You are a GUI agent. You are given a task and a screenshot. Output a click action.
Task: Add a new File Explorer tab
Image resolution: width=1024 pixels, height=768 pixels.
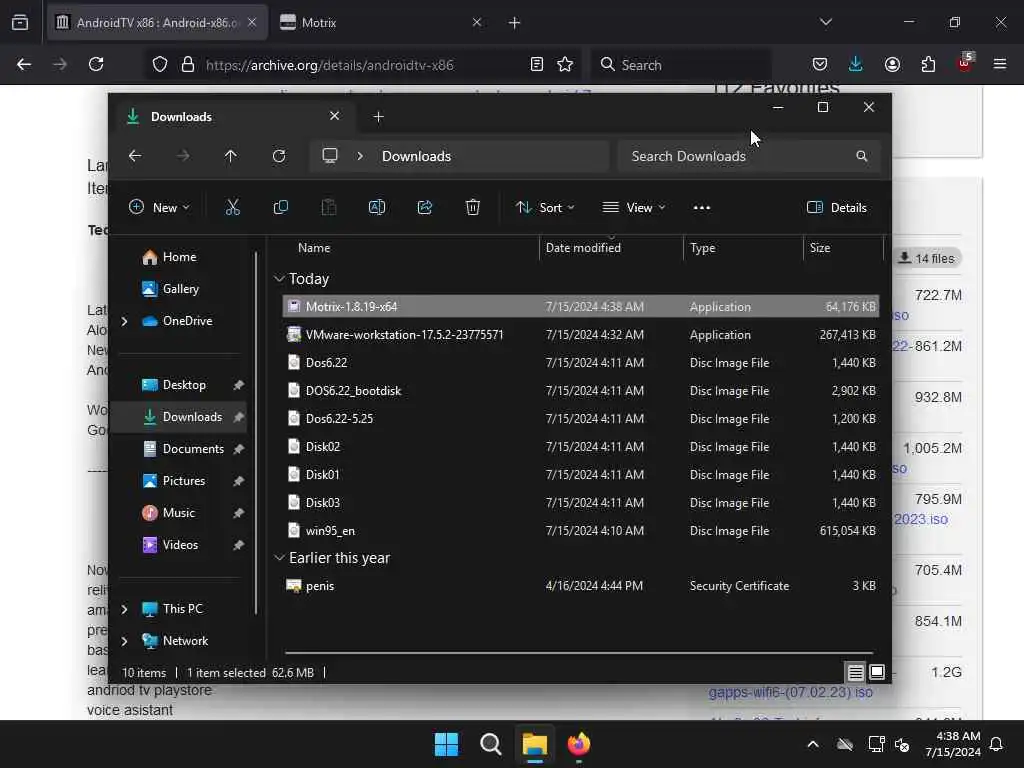click(378, 116)
